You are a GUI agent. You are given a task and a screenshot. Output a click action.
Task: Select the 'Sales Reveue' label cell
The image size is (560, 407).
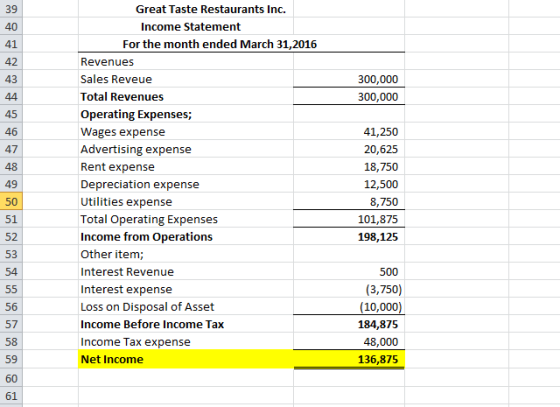click(186, 79)
